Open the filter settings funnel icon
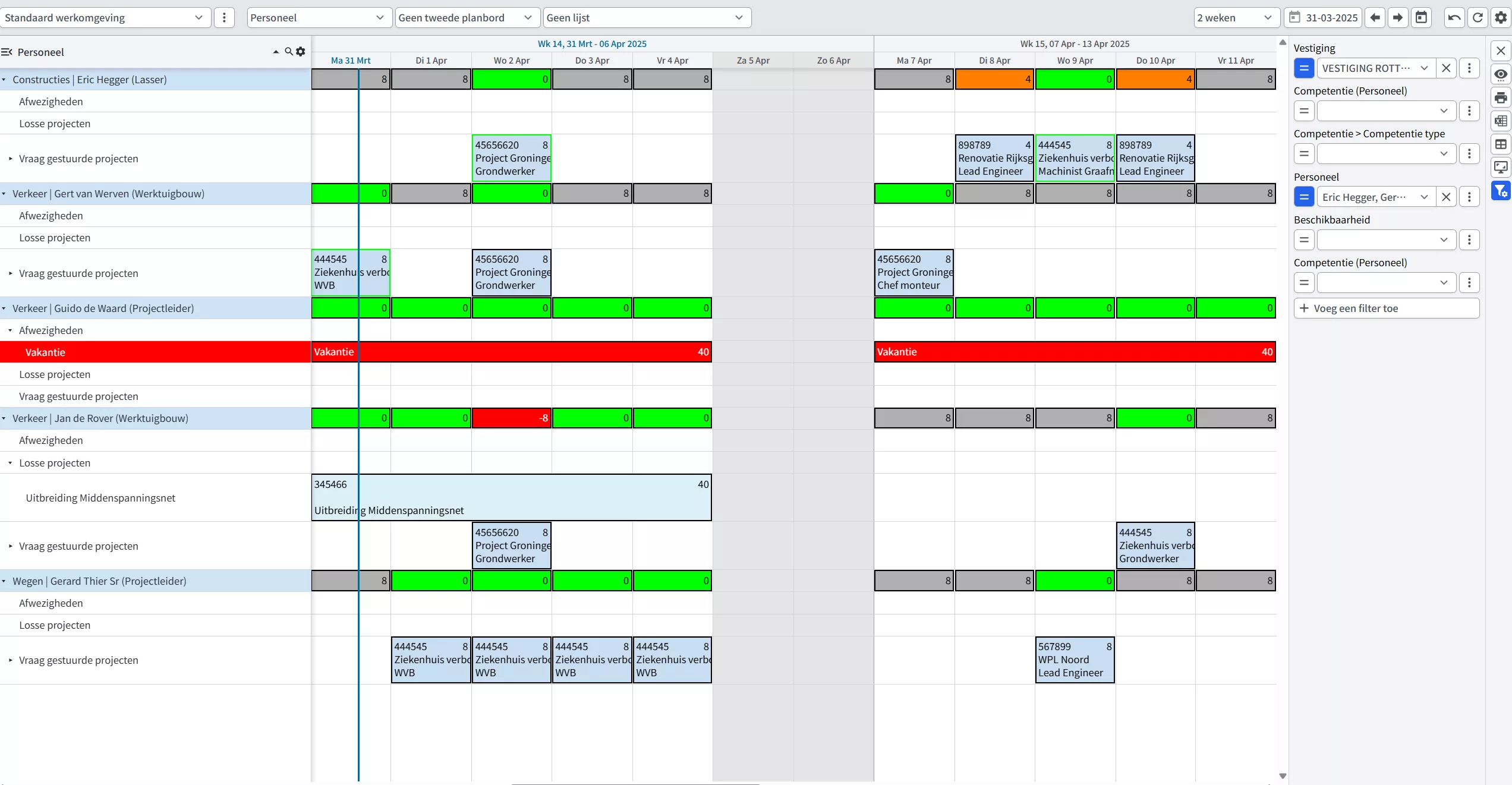The width and height of the screenshot is (1512, 785). 1501,191
